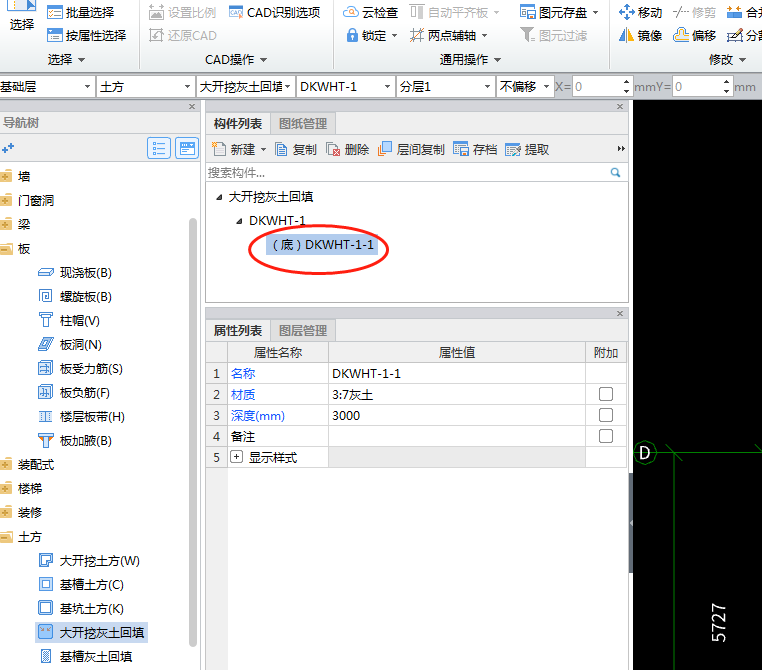Click the 存档 archive button

point(475,149)
